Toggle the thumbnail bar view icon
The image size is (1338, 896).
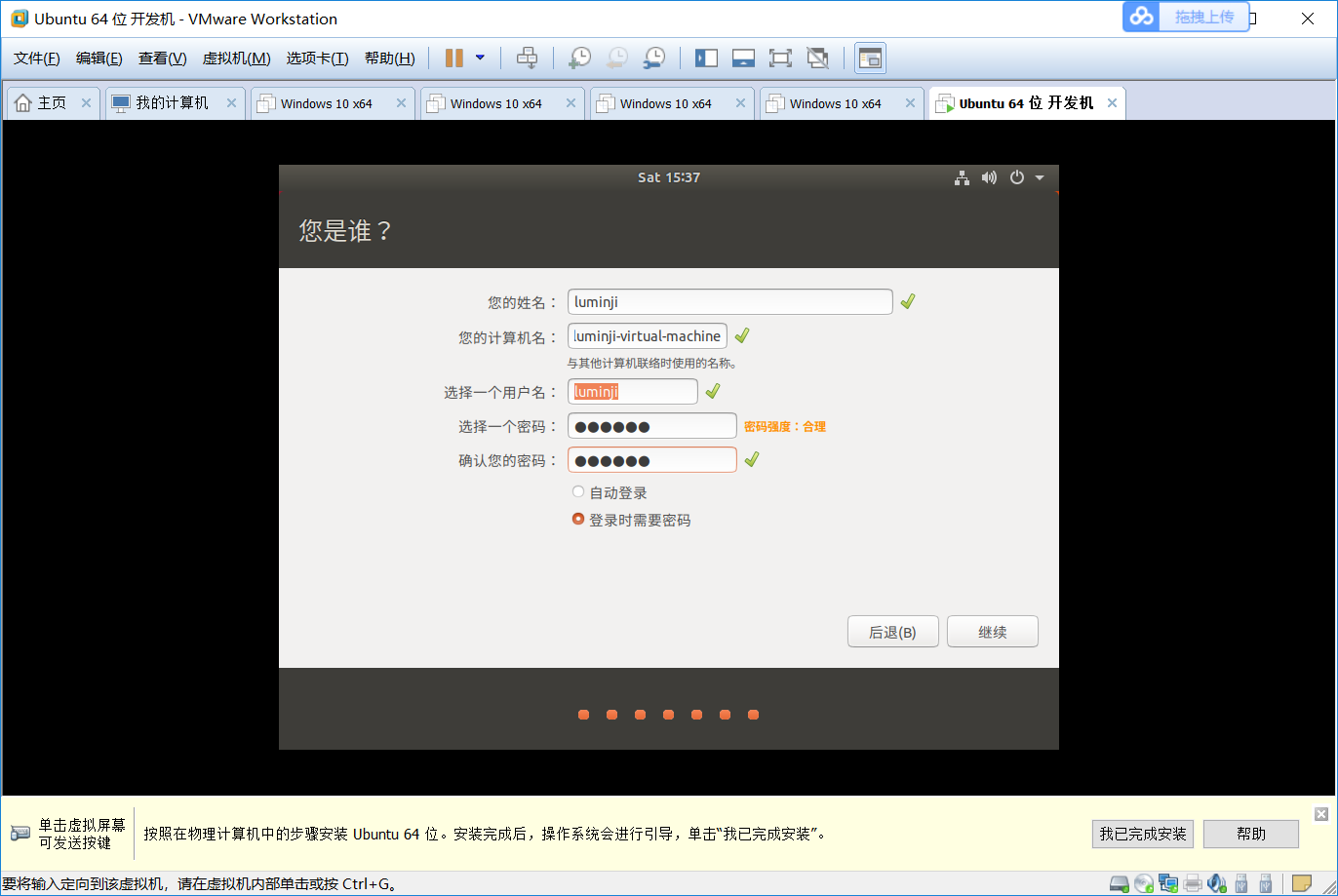pyautogui.click(x=743, y=58)
